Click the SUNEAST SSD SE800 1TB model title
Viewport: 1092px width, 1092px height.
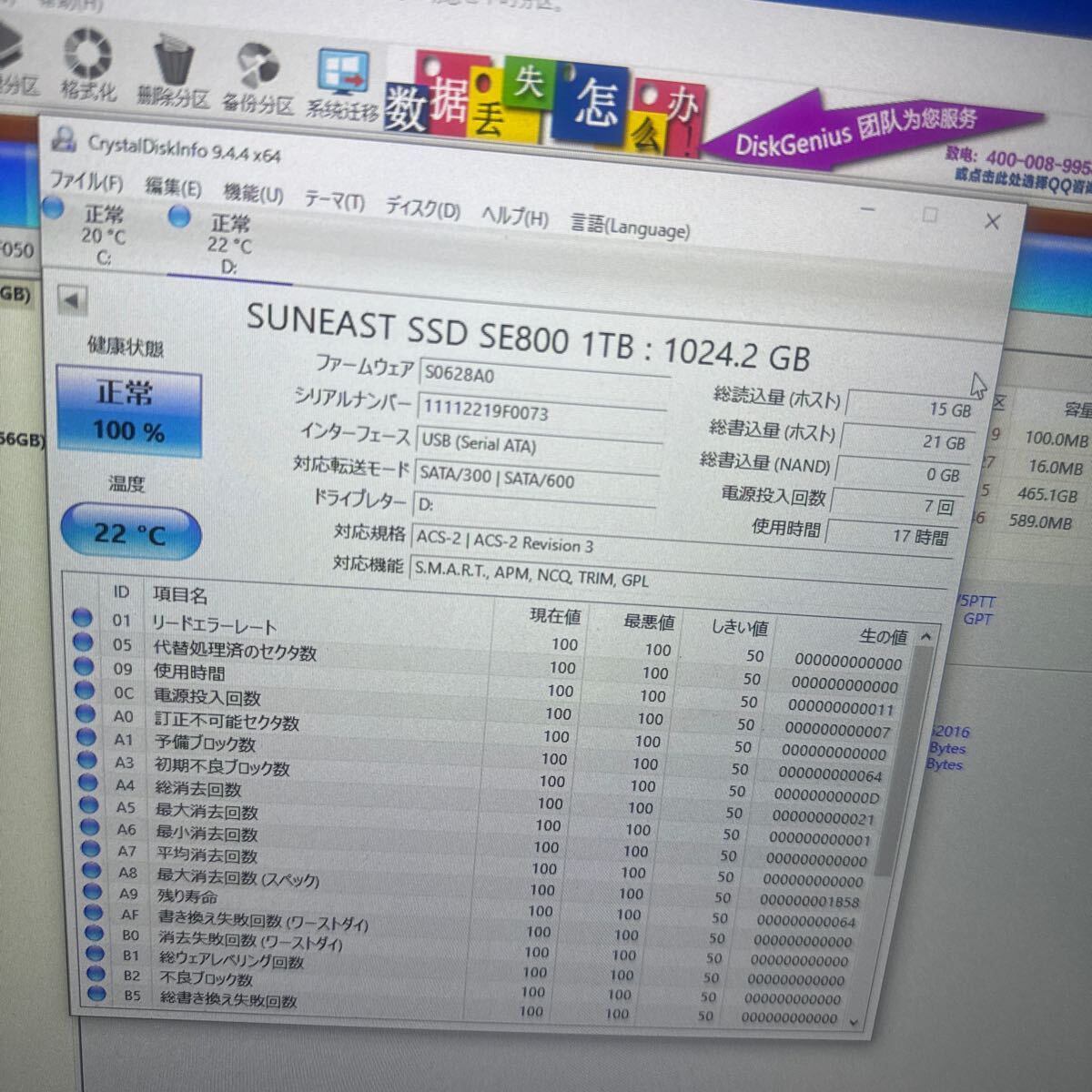pyautogui.click(x=528, y=337)
